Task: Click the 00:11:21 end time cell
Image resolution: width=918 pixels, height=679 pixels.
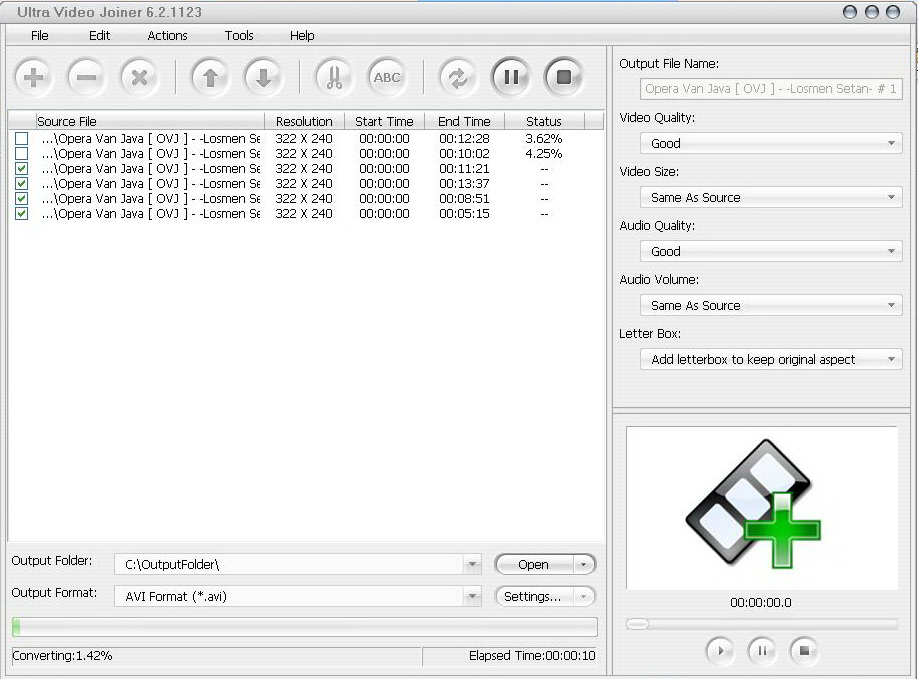Action: pos(464,169)
